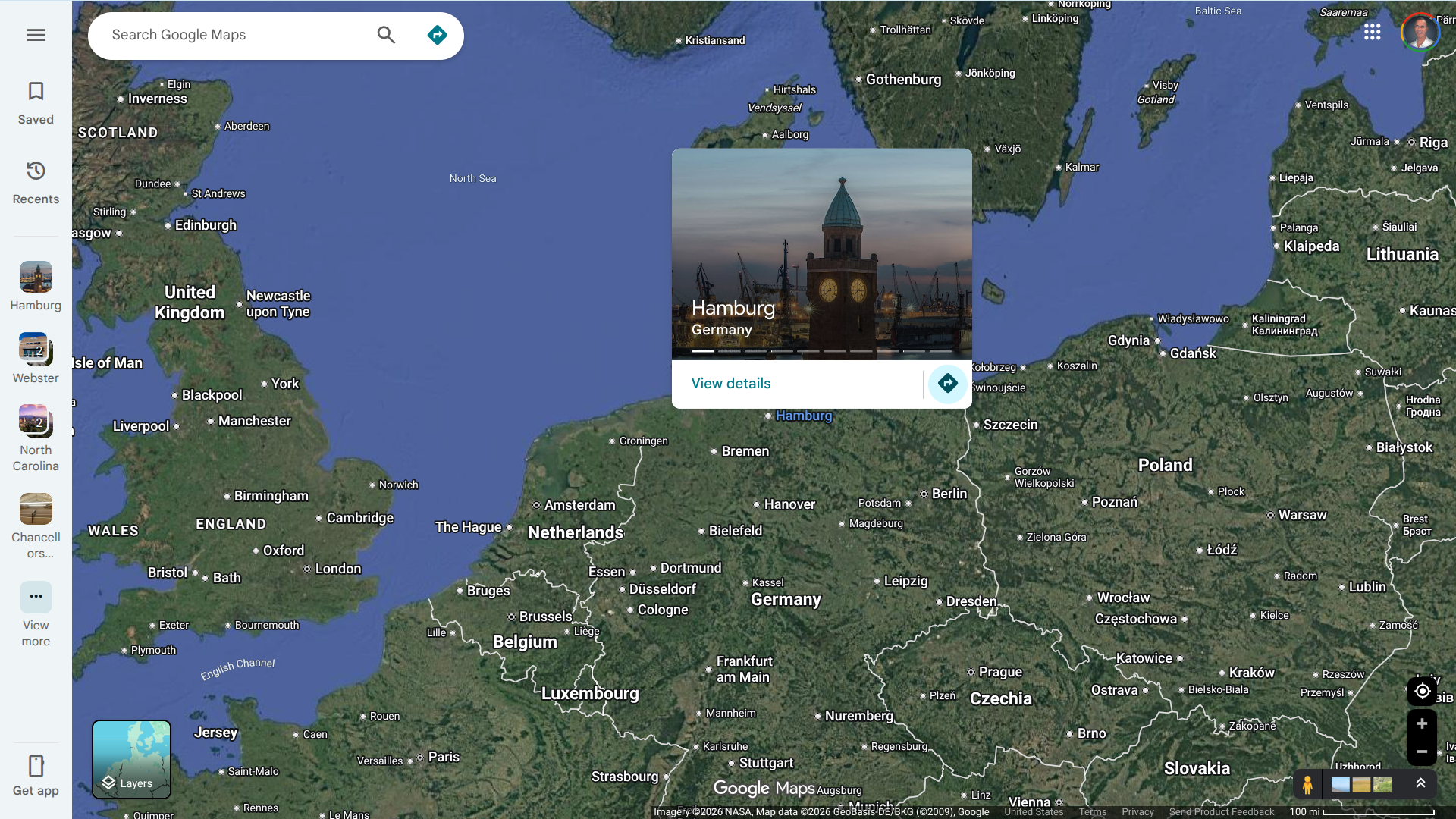Click View details for Hamburg

pos(730,384)
